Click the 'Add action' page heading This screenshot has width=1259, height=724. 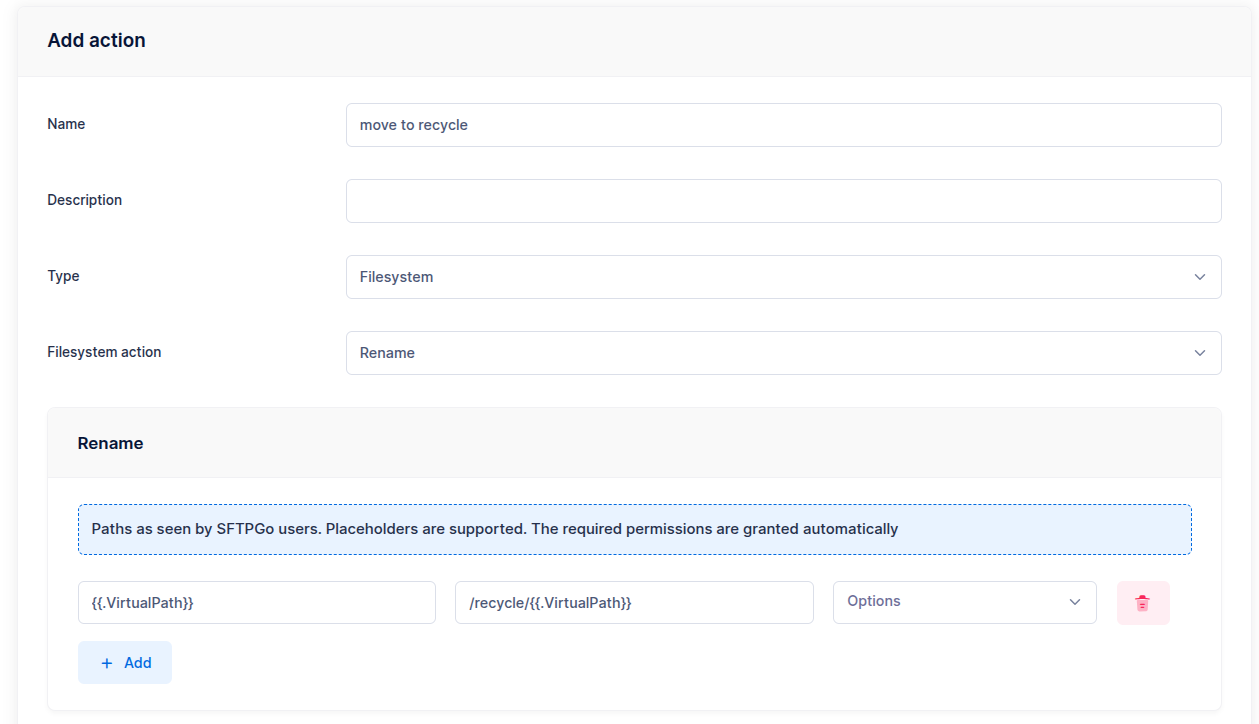(96, 40)
